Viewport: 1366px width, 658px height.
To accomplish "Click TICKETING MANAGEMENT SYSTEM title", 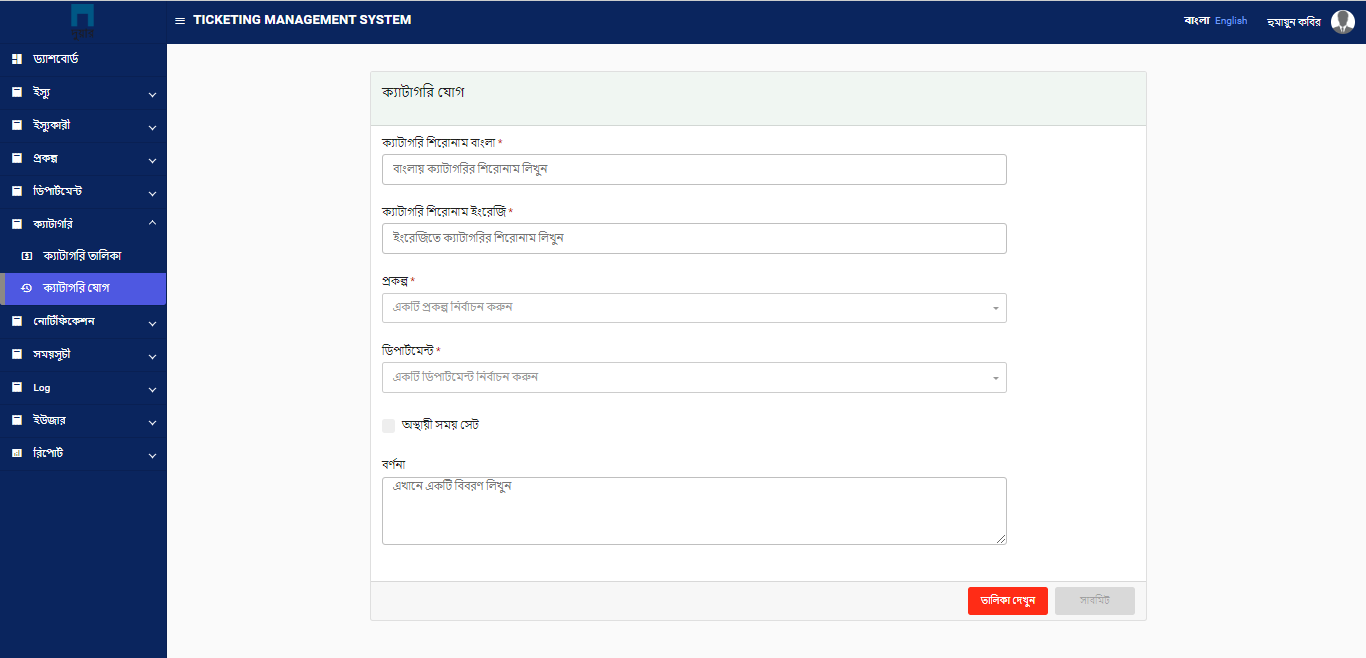I will click(x=302, y=20).
